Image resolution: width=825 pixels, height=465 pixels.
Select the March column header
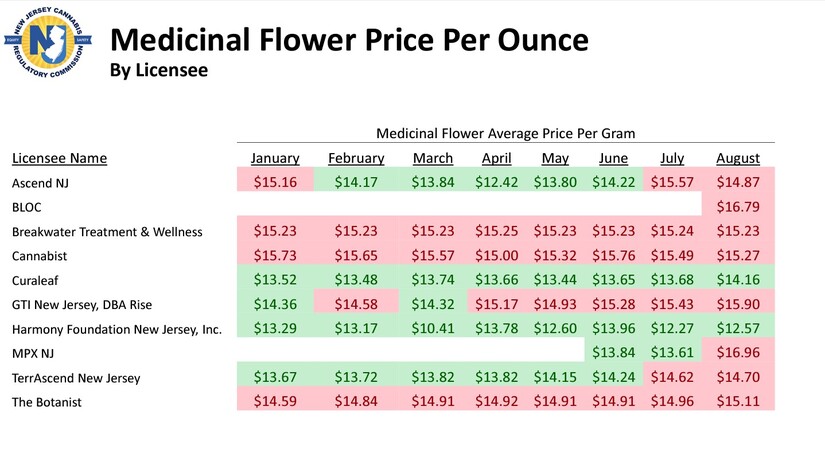pyautogui.click(x=433, y=158)
